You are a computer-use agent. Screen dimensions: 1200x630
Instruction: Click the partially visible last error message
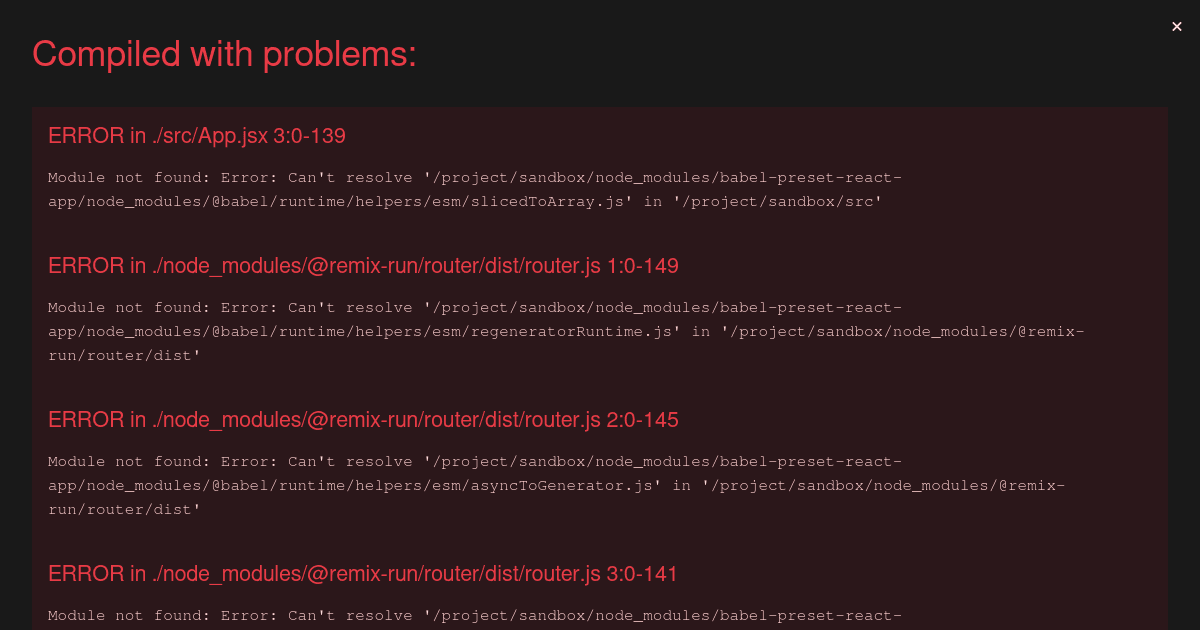475,616
